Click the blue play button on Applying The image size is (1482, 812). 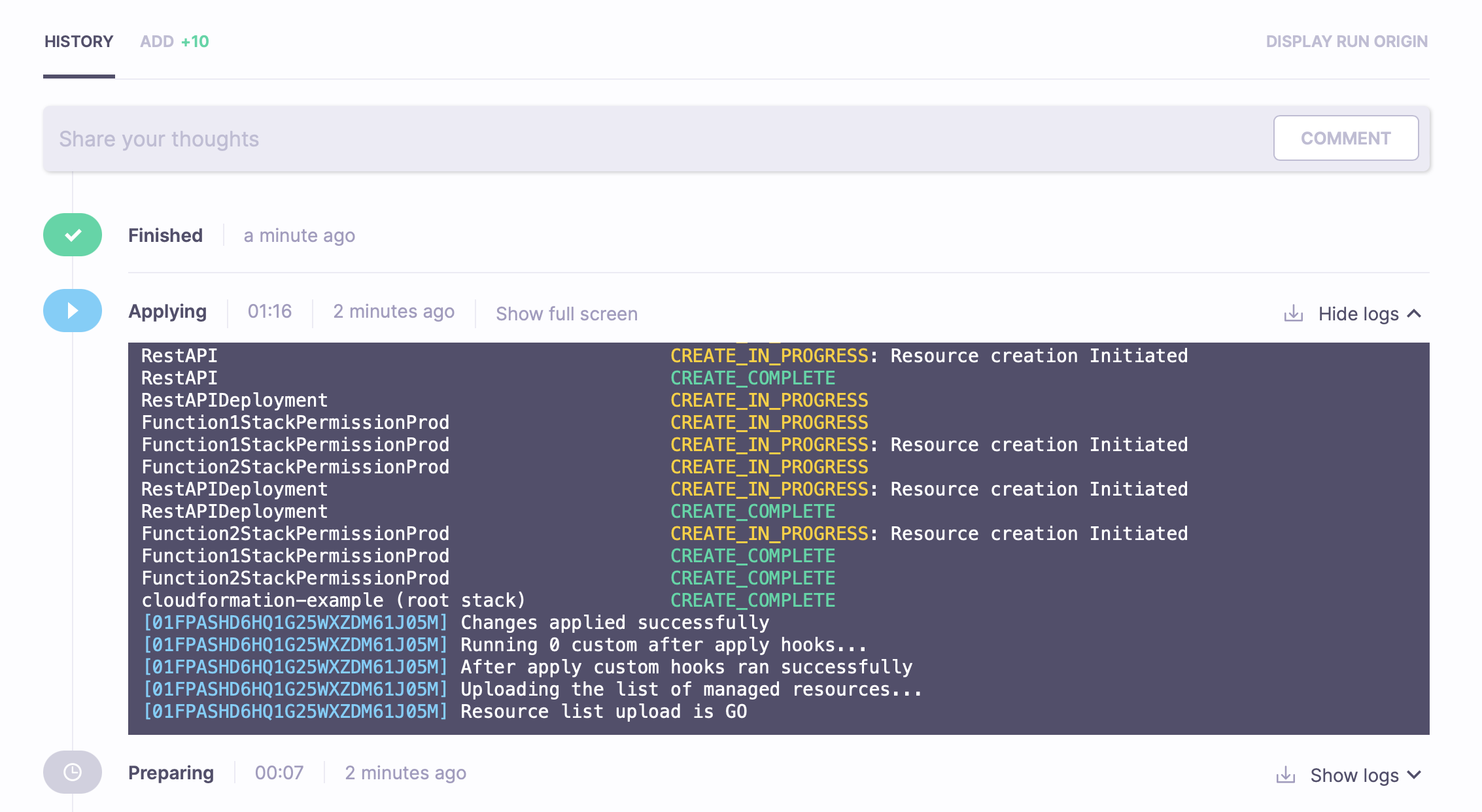tap(72, 311)
